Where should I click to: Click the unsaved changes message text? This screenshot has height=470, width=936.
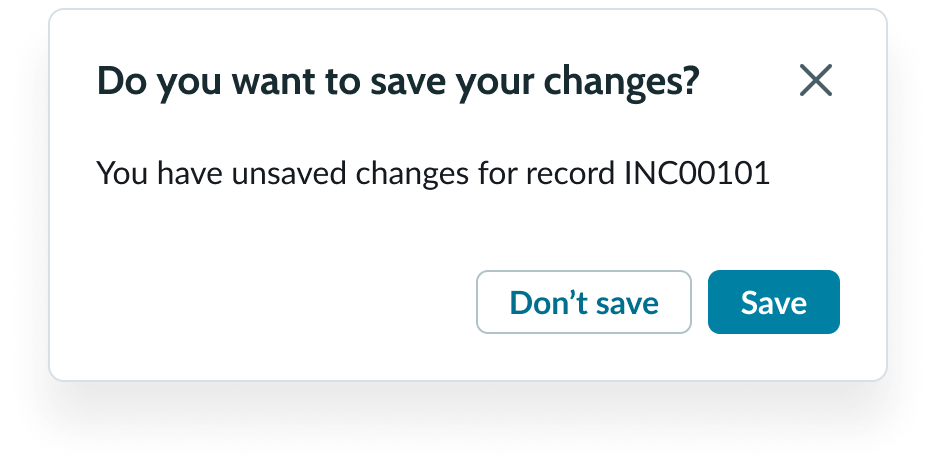coord(432,174)
